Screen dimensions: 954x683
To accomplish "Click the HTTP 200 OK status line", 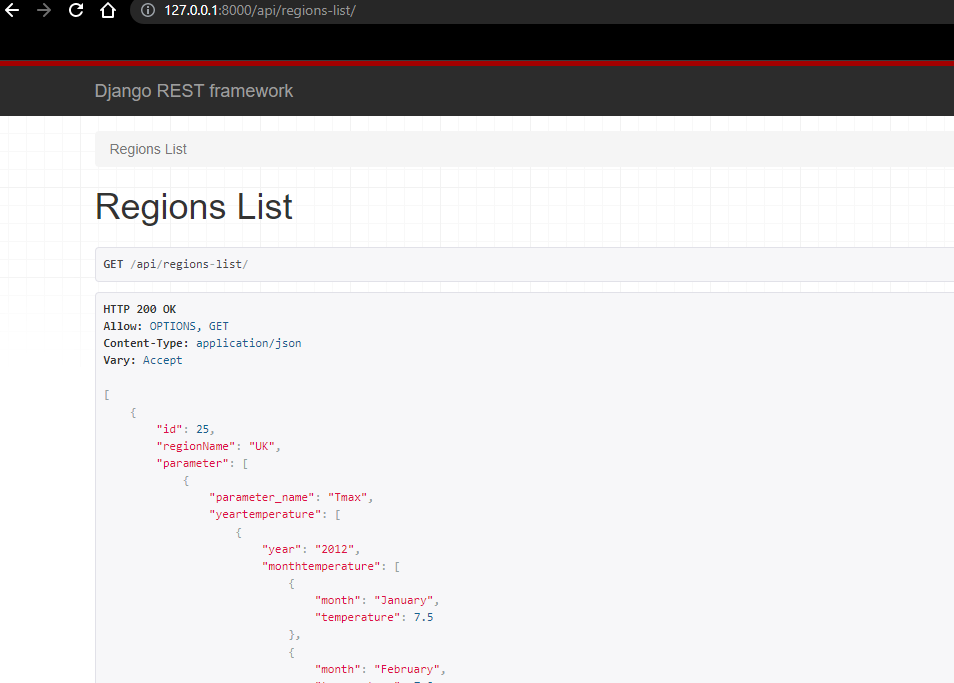I will coord(139,308).
